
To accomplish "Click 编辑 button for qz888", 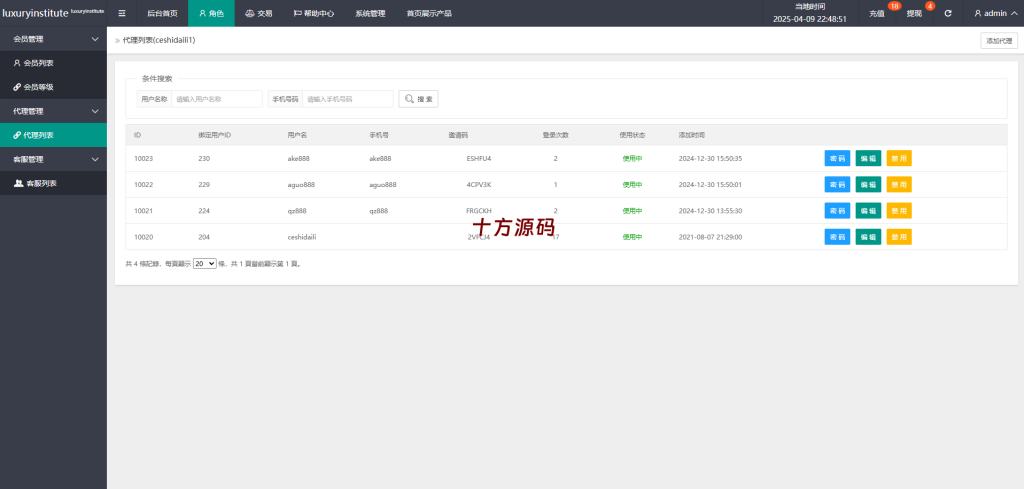I will coord(868,211).
